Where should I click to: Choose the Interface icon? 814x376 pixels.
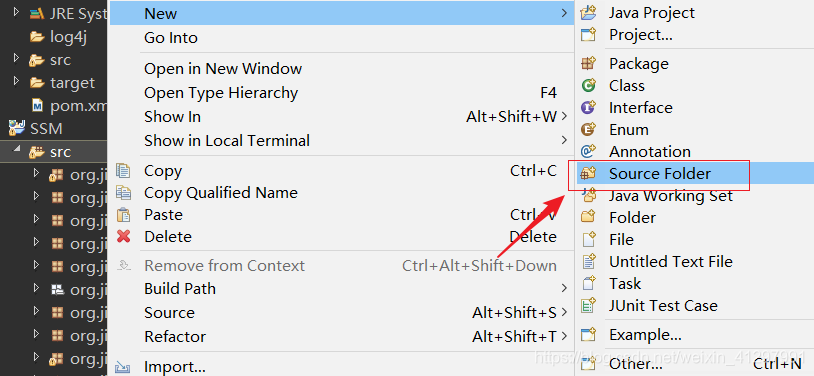(x=588, y=108)
